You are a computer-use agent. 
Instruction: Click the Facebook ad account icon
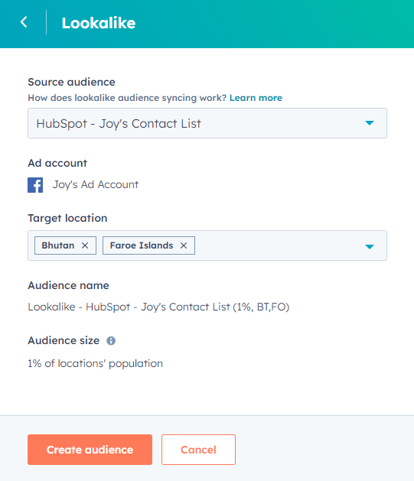[x=35, y=185]
